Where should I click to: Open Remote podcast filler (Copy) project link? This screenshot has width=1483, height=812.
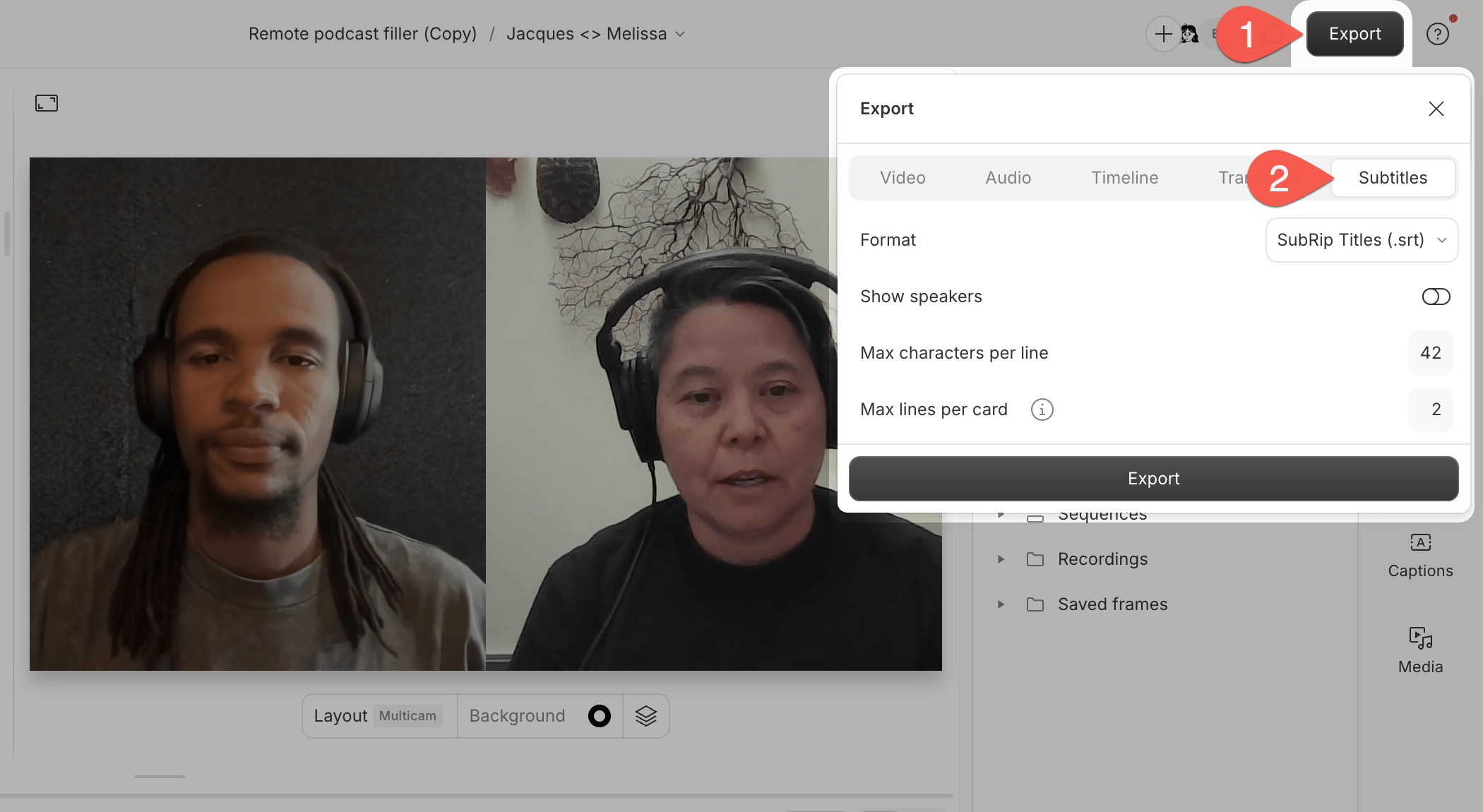click(362, 34)
